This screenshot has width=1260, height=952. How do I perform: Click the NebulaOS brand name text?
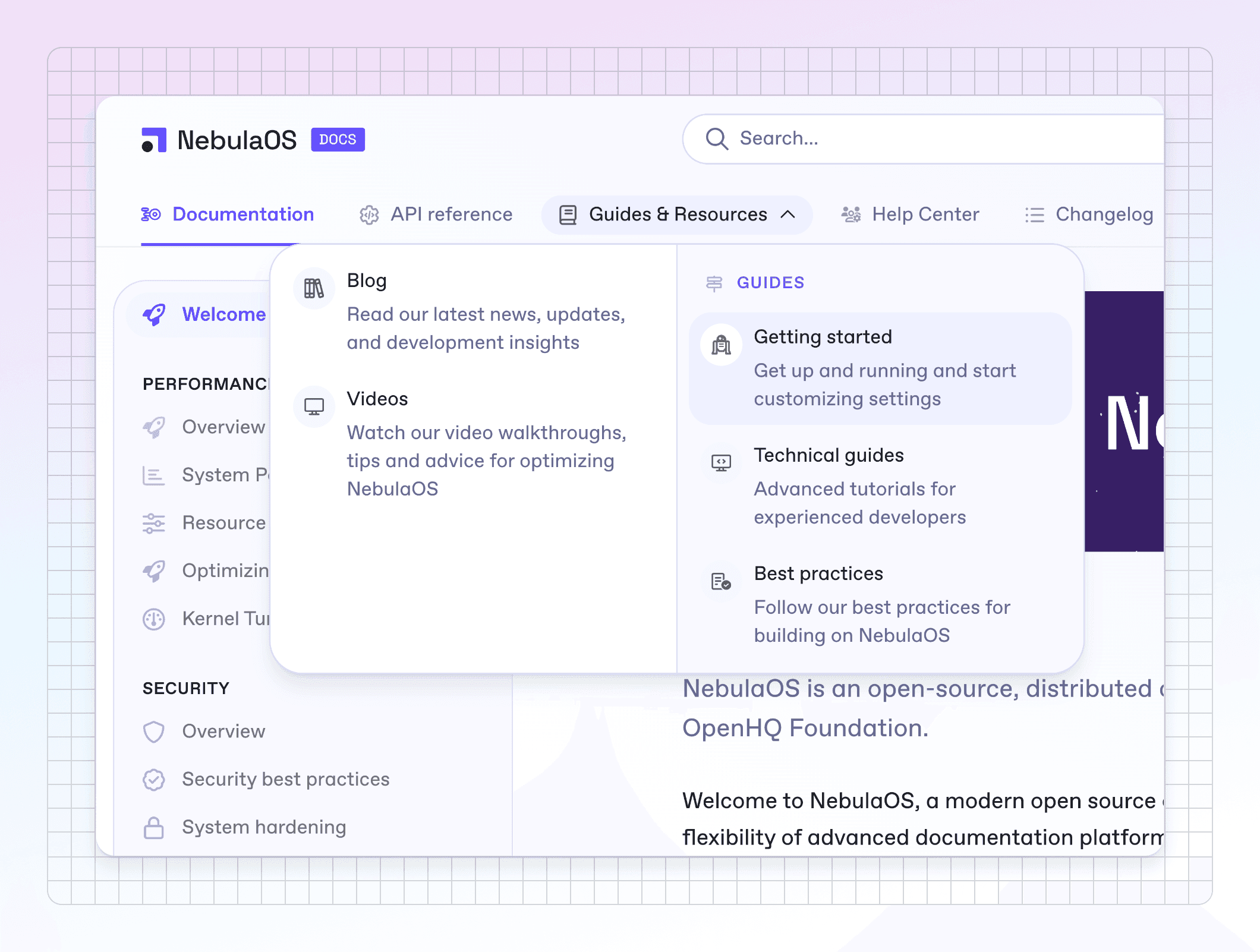point(237,140)
